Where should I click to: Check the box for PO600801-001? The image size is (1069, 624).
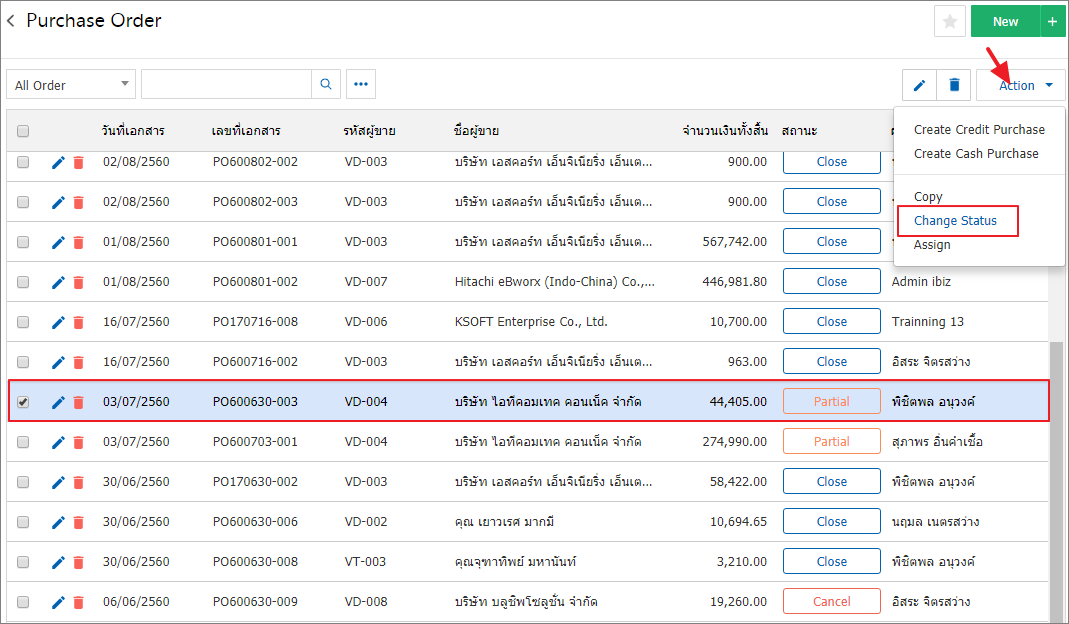(23, 242)
